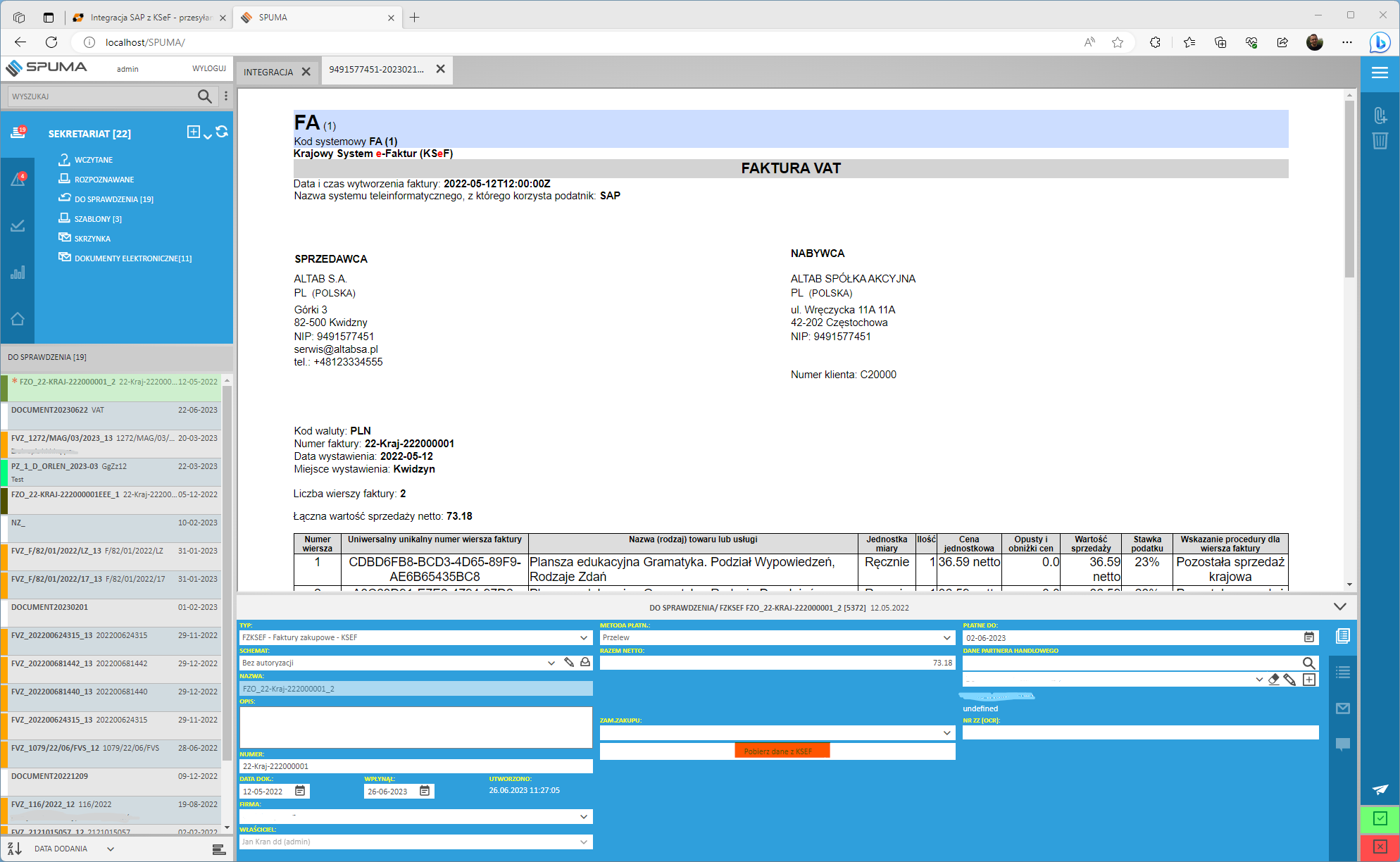Open the METODA PŁATN. Przelew dropdown
1400x862 pixels.
(x=946, y=637)
